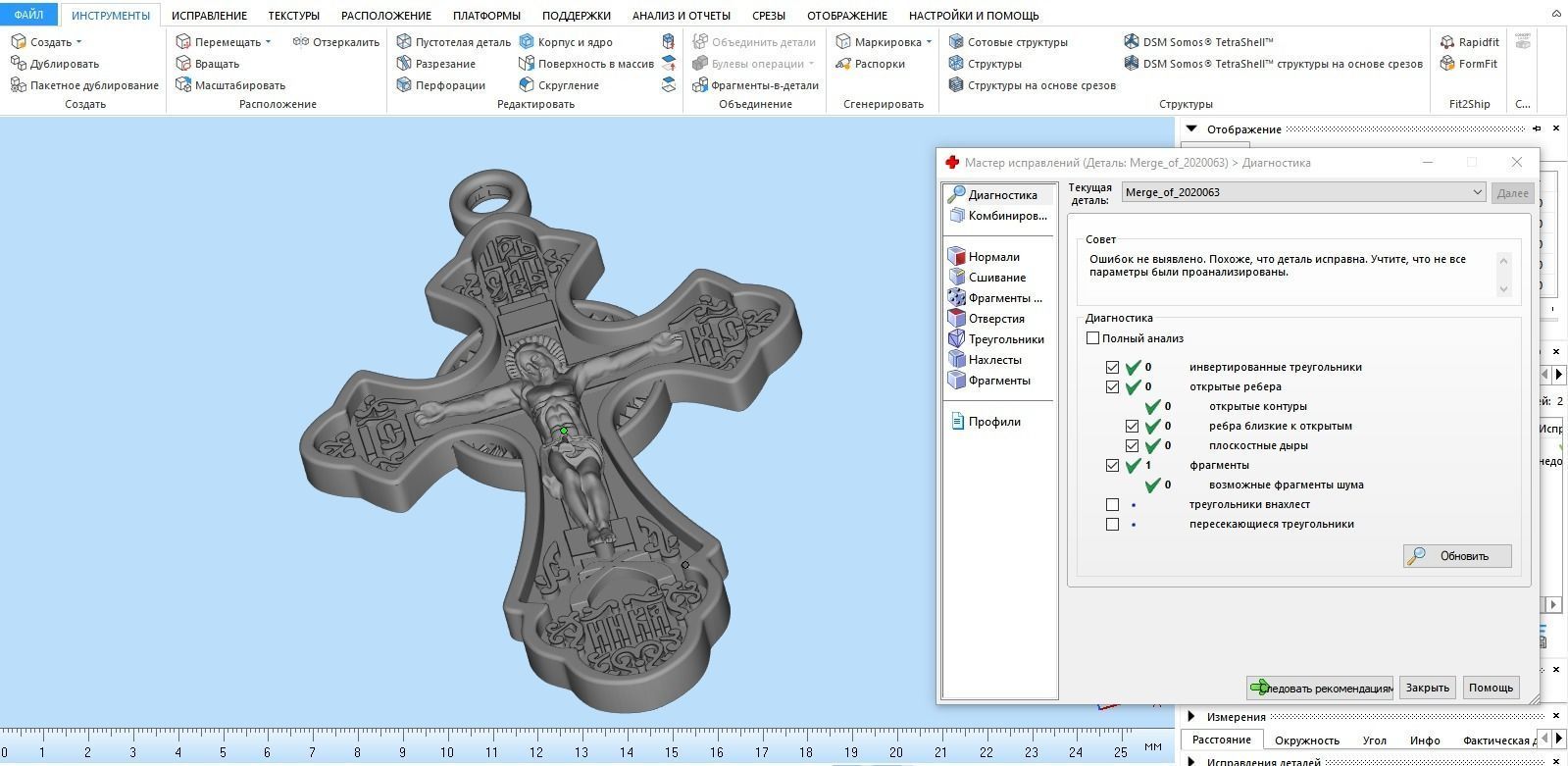Click the Отзеркалить tool
The width and height of the screenshot is (1568, 766).
pos(335,42)
